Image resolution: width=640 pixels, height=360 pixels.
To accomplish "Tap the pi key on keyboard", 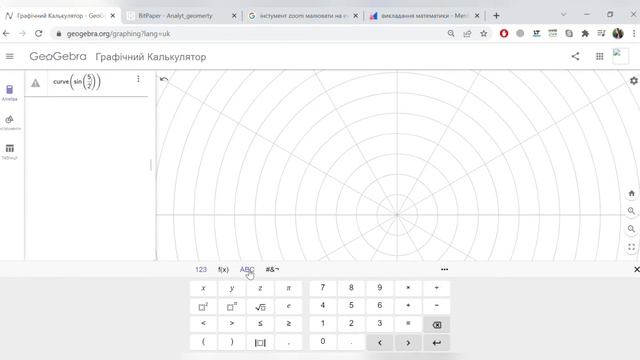I will (x=289, y=288).
